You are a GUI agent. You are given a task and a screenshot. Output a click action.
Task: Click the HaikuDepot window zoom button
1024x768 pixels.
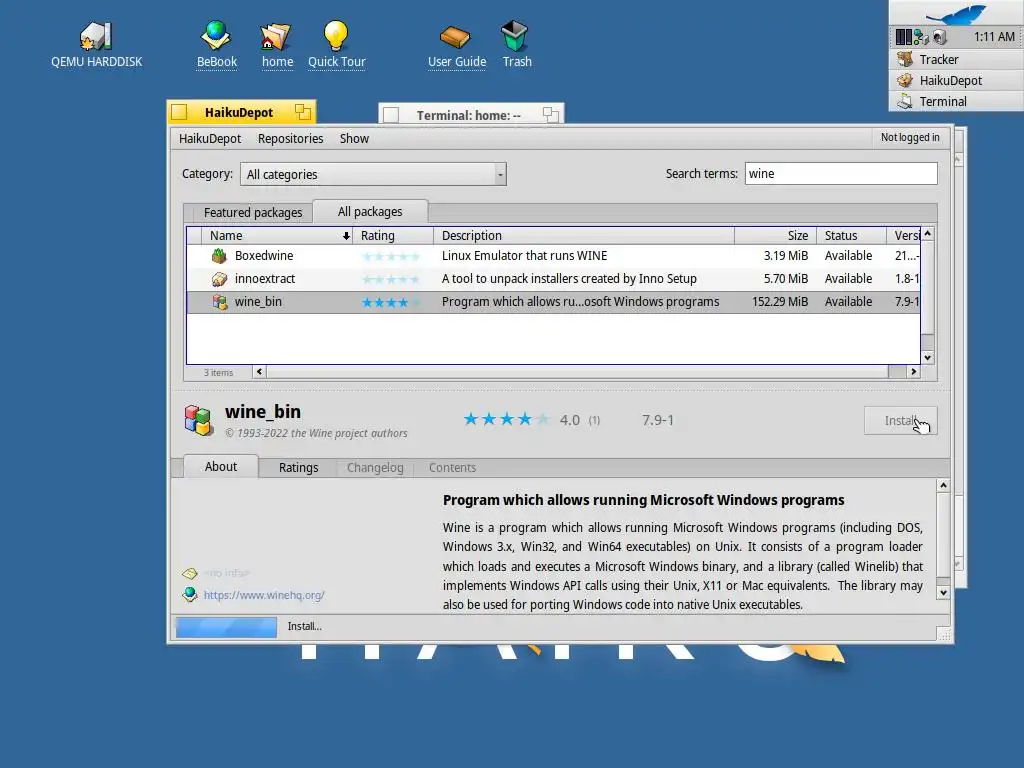pos(302,112)
